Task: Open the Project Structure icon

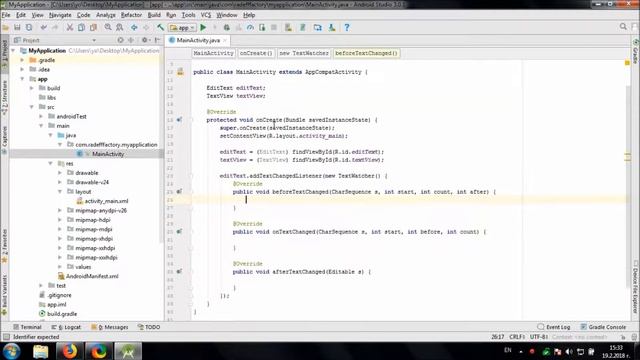Action: pyautogui.click(x=318, y=27)
